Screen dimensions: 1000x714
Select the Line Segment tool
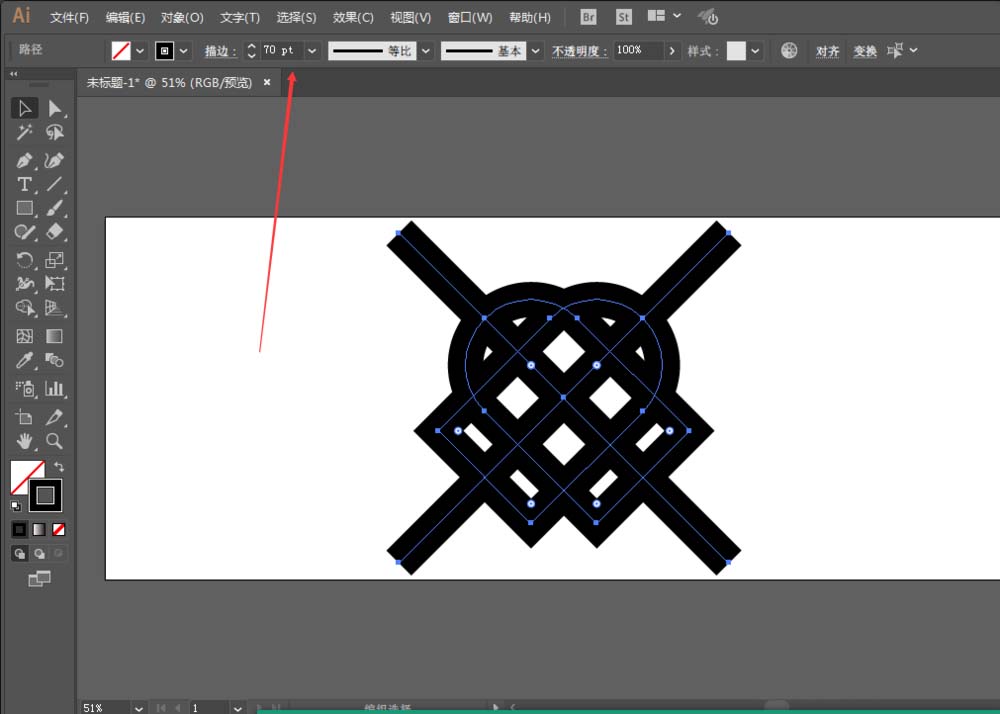coord(55,184)
